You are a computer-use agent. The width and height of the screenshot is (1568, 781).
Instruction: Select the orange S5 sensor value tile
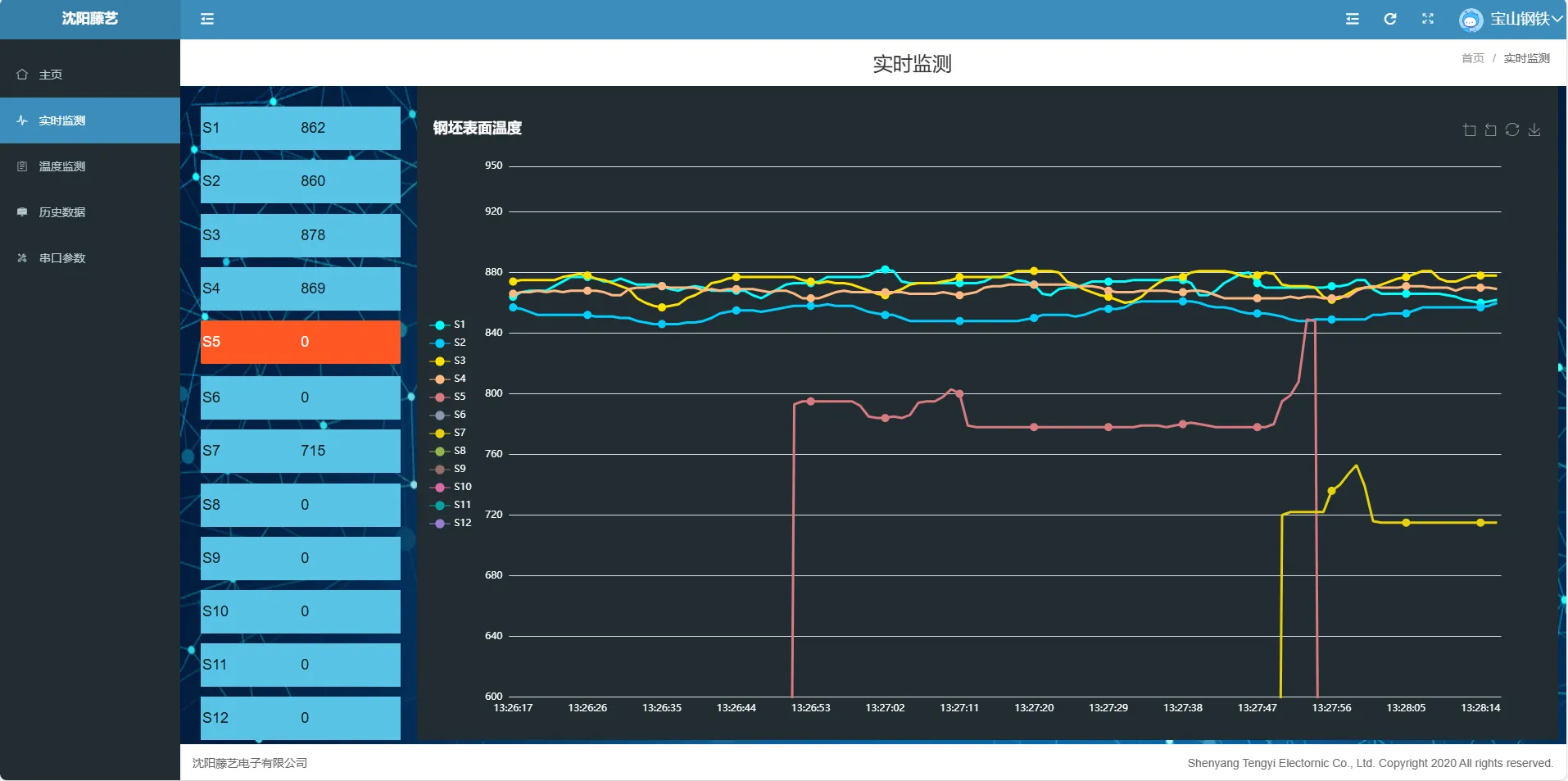(300, 342)
